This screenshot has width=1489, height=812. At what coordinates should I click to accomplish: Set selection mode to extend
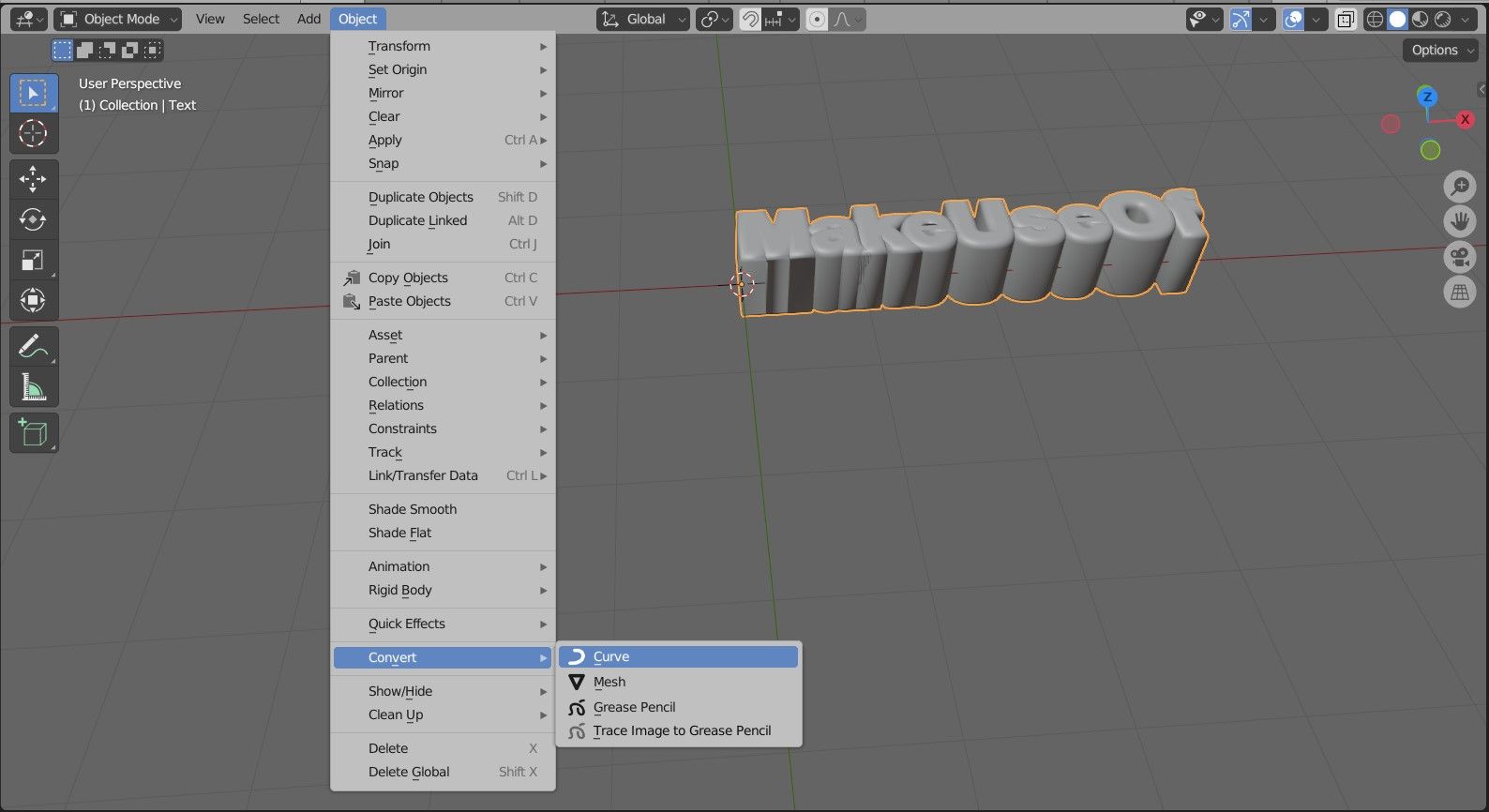(84, 50)
